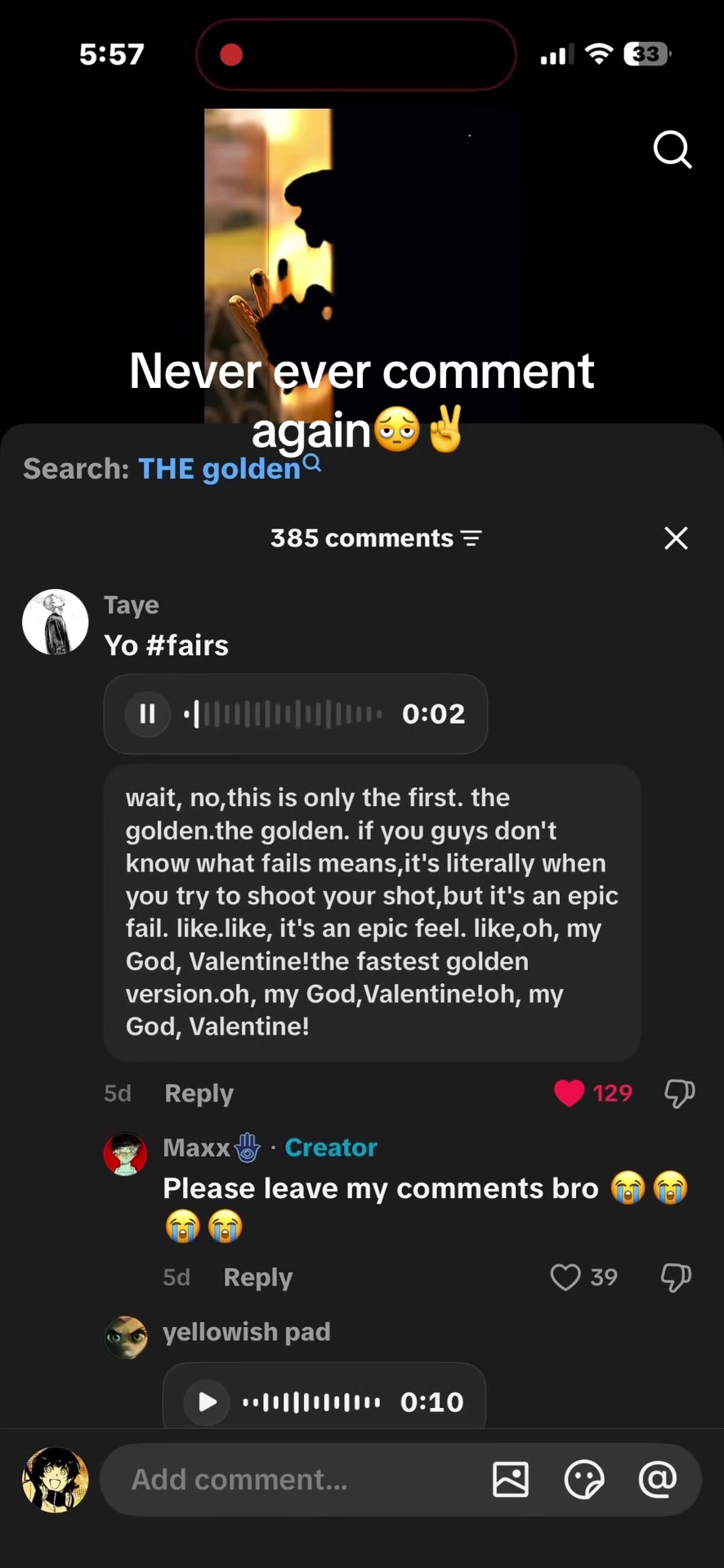Tap the #fairs hashtag
This screenshot has width=724, height=1568.
(x=187, y=645)
